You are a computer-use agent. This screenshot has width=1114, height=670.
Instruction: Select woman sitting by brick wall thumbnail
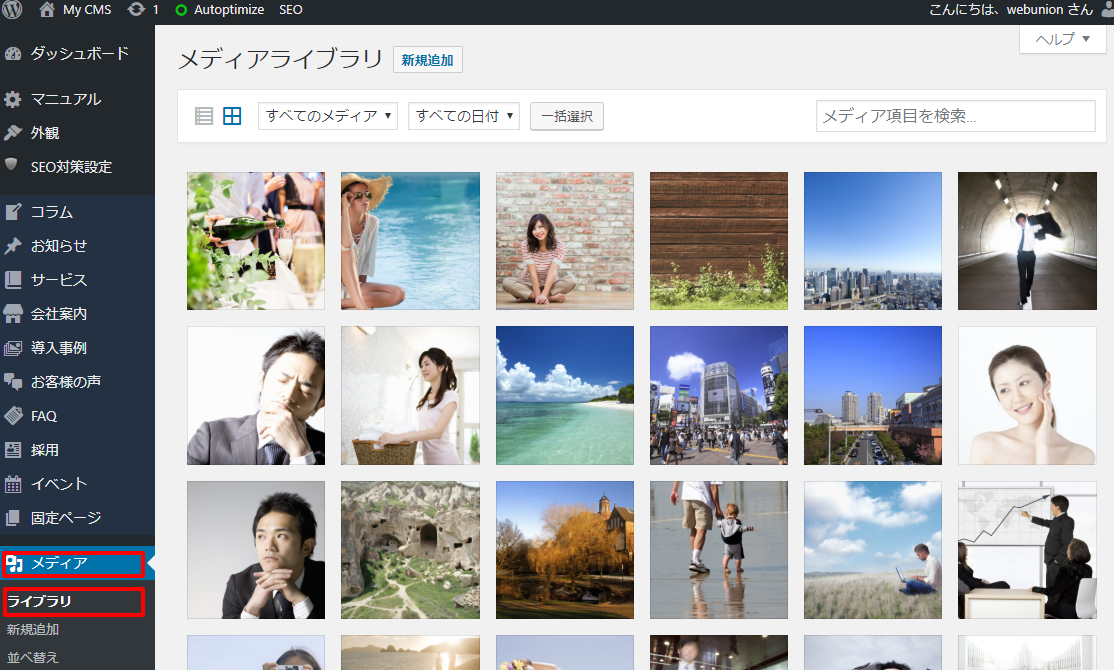point(565,241)
